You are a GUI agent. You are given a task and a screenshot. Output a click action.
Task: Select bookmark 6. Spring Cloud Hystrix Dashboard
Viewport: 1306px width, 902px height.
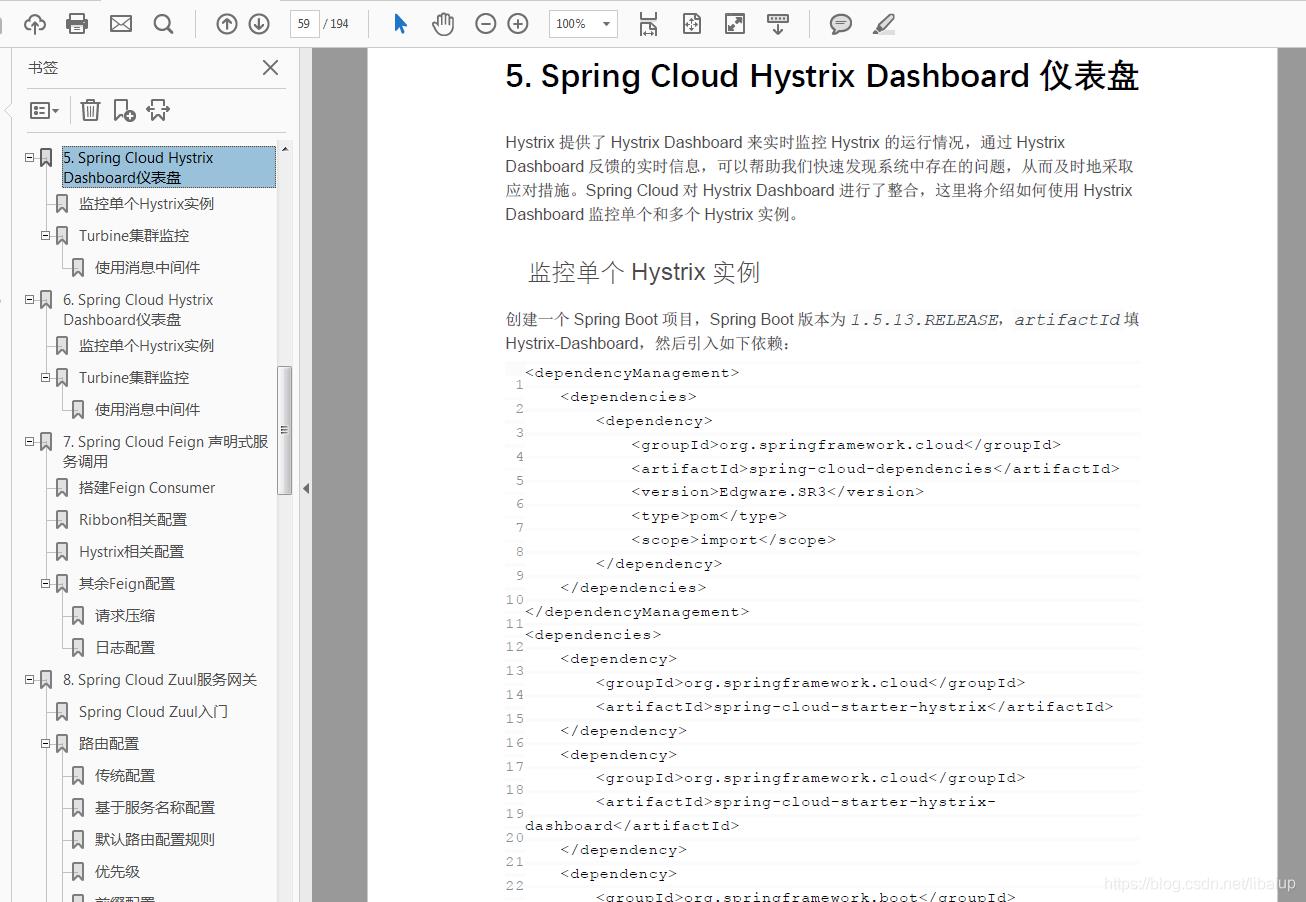(138, 309)
